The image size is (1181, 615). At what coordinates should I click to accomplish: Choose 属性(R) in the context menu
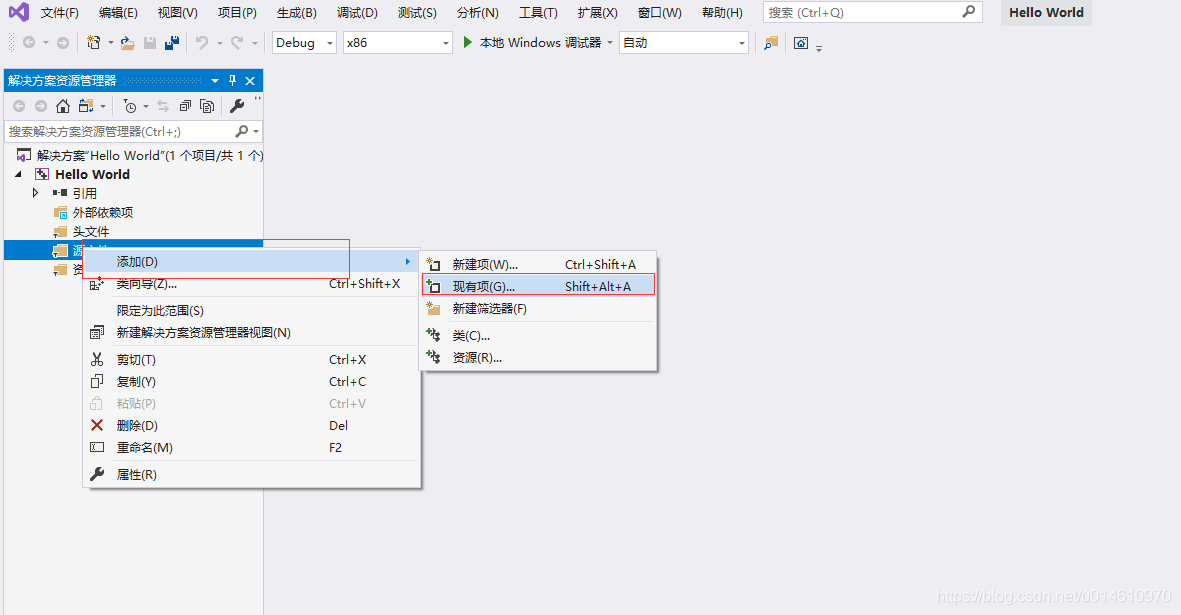(x=251, y=474)
